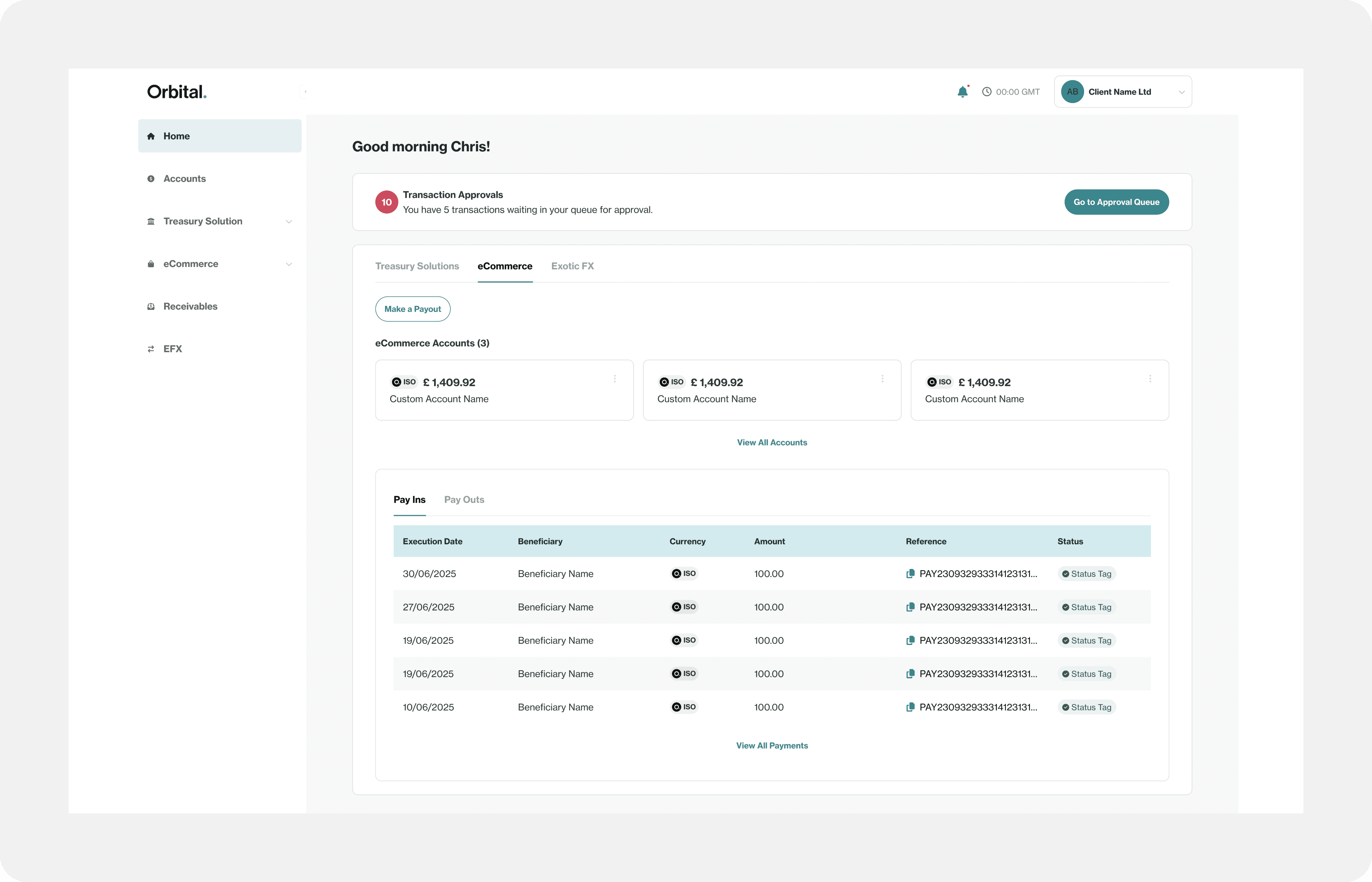Screen dimensions: 1372x882
Task: Expand the Treasury Solution sidebar chevron
Action: [289, 222]
